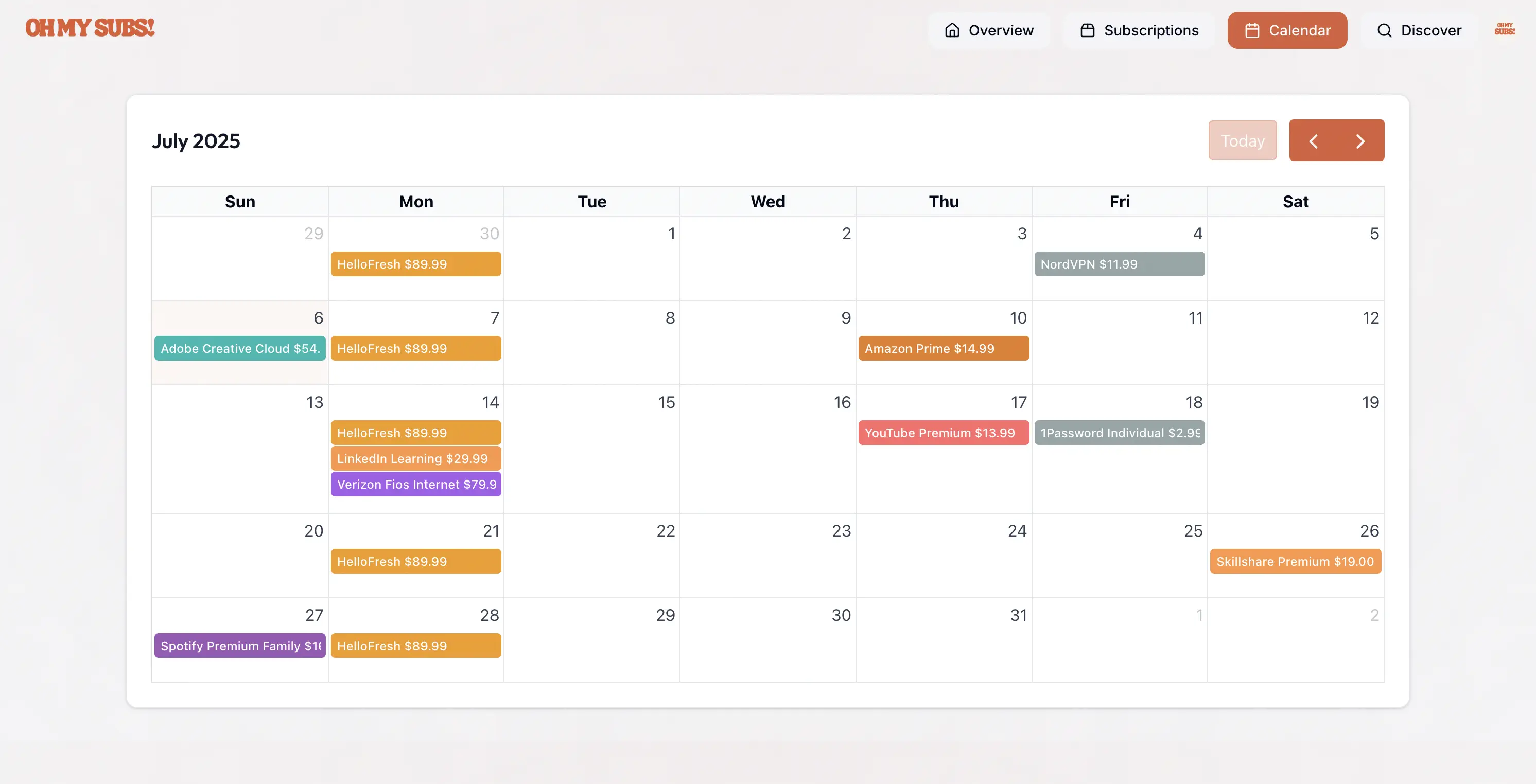Open the Overview tab

989,30
